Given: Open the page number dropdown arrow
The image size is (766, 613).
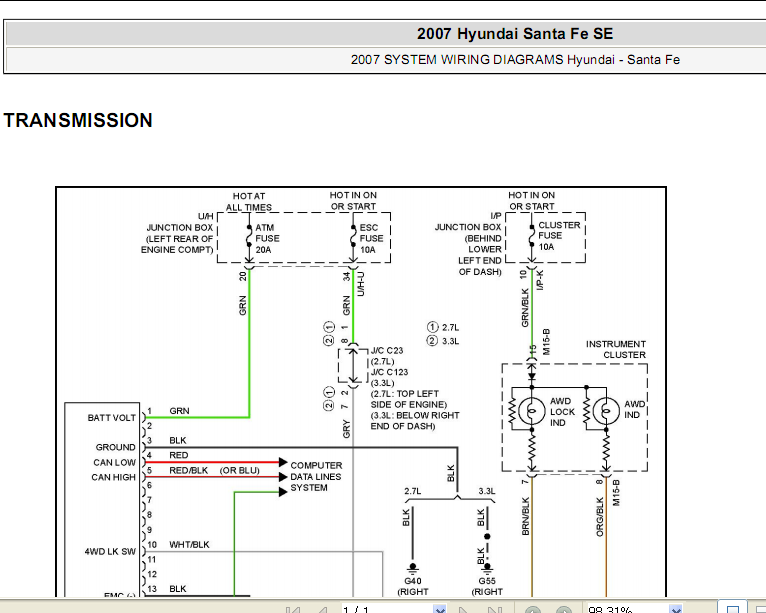Looking at the screenshot, I should (440, 610).
